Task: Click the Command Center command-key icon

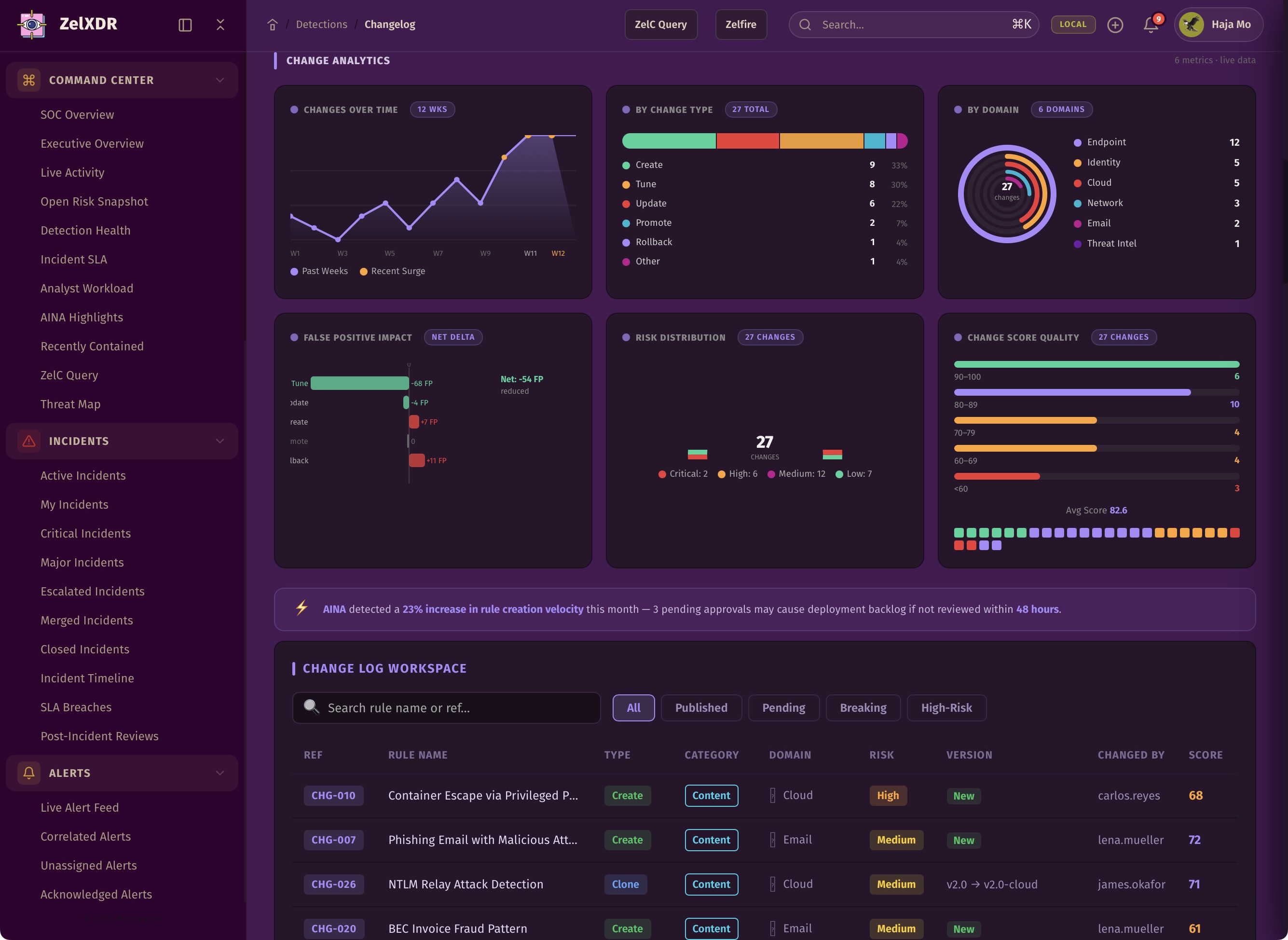Action: click(x=28, y=80)
